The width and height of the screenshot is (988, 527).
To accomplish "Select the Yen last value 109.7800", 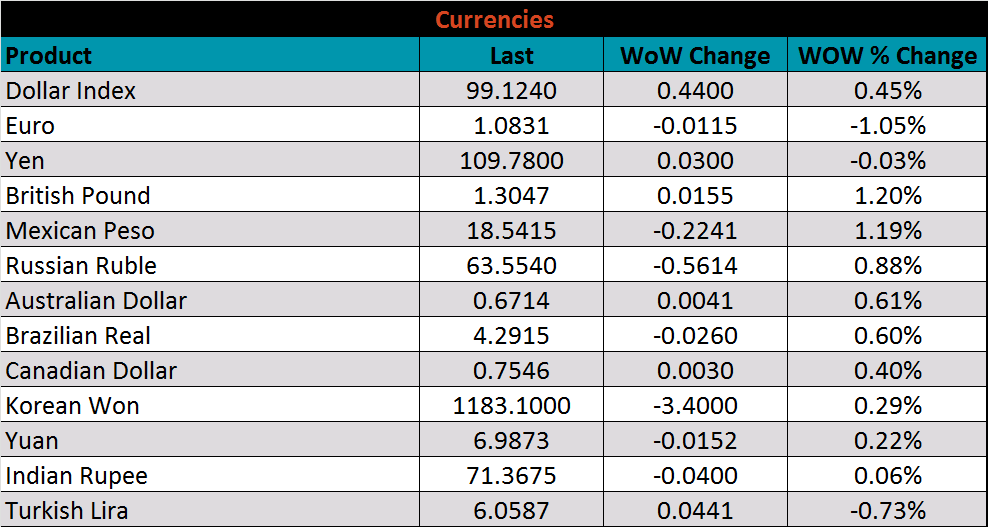I will pos(511,161).
